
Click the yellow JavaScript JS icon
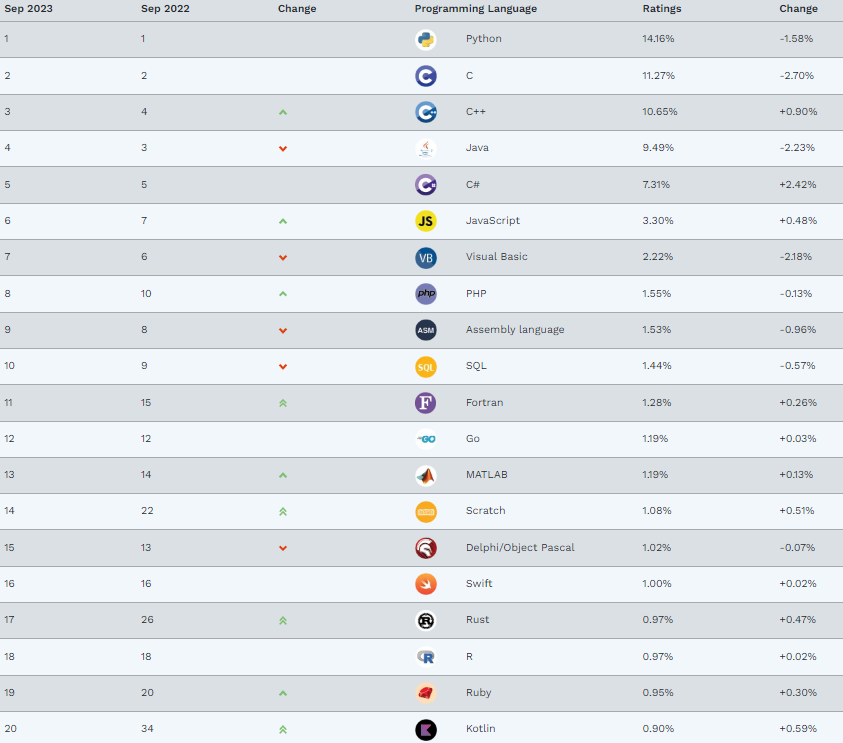pos(426,221)
